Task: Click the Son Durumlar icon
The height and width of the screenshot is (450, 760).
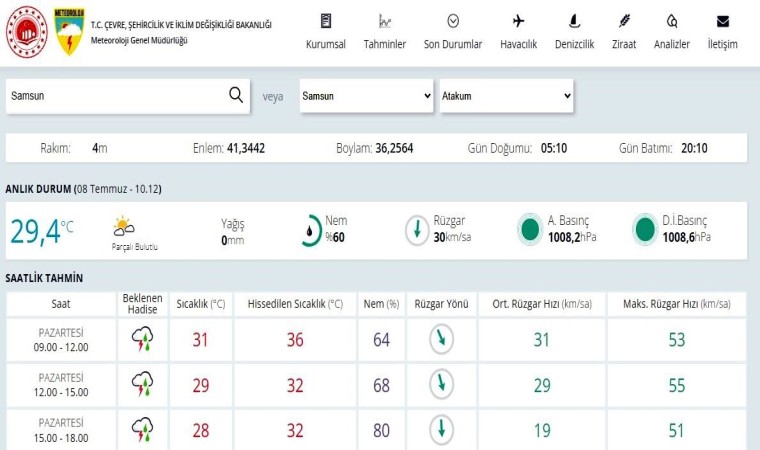Action: click(x=453, y=21)
